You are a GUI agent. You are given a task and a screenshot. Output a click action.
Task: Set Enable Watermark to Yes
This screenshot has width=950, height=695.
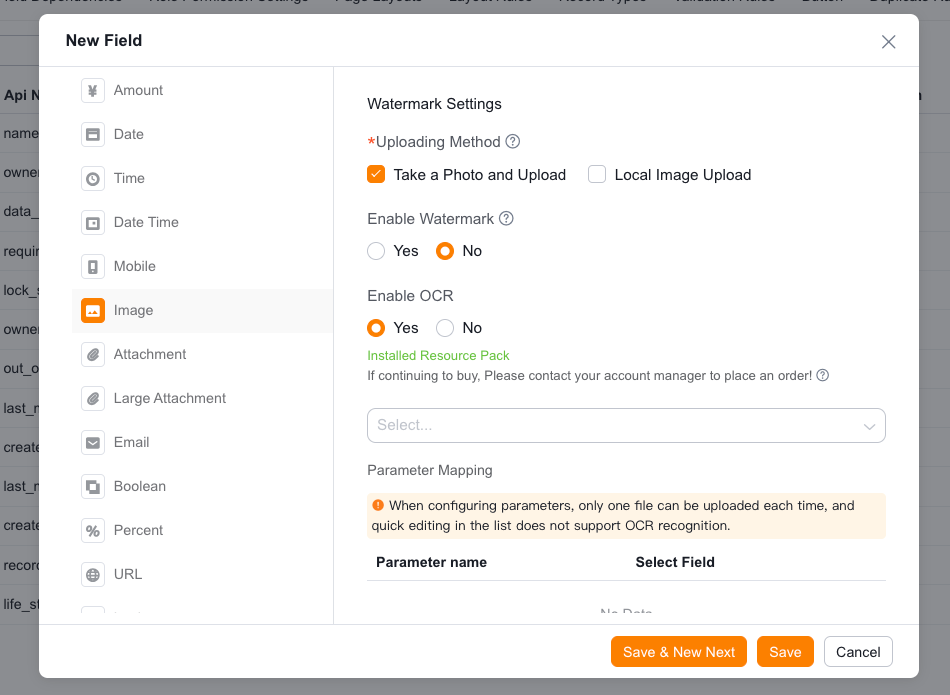376,251
